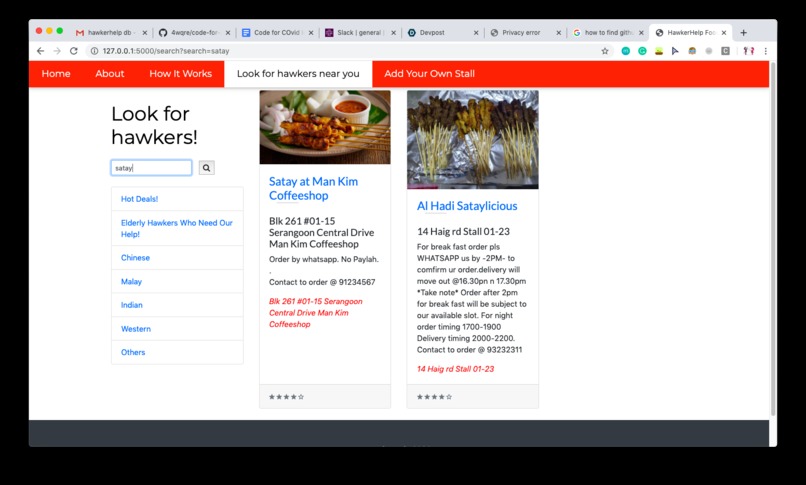Open Al Hadi Sataylicious title link

[x=467, y=206]
